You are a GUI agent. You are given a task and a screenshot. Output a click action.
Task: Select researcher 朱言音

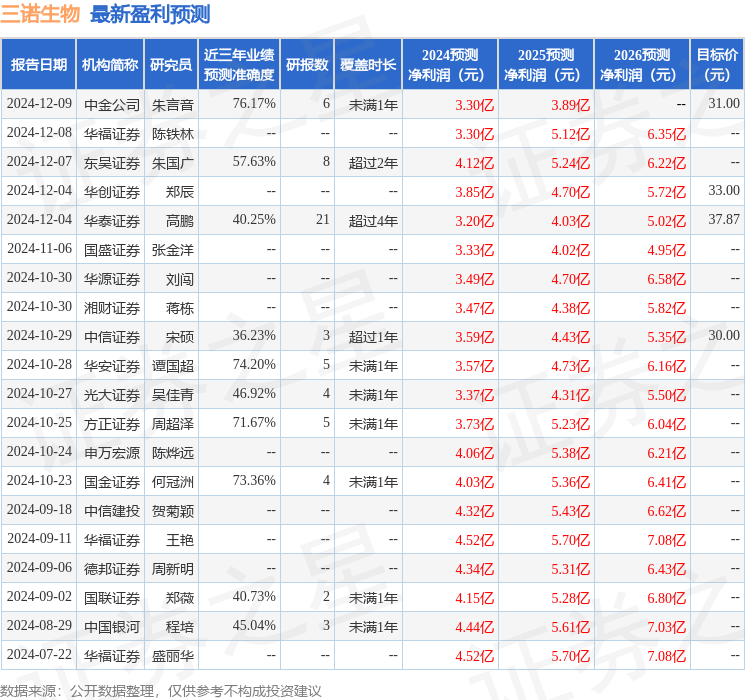pyautogui.click(x=172, y=105)
